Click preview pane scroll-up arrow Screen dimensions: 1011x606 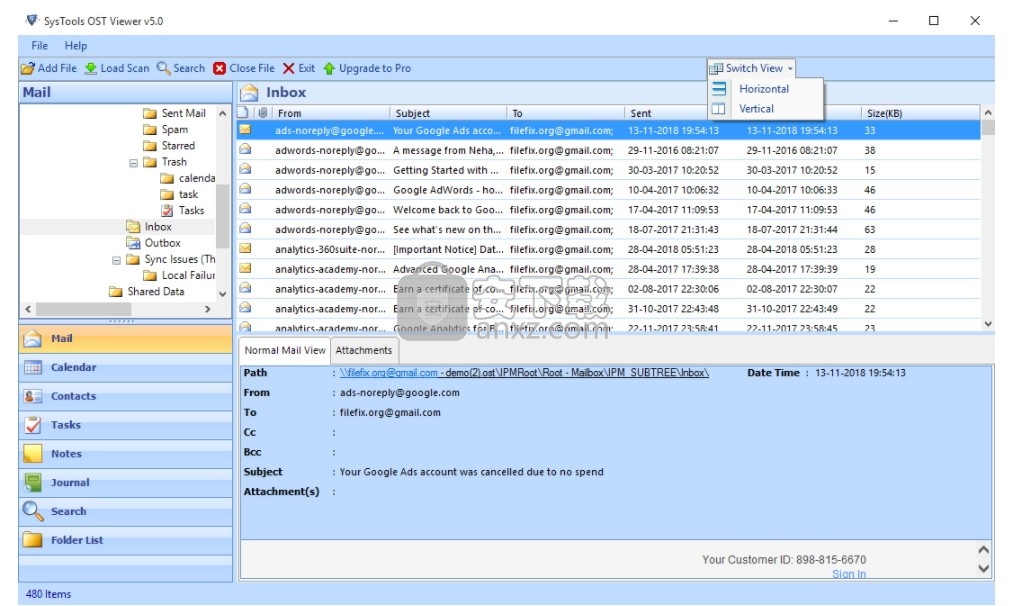pos(983,550)
